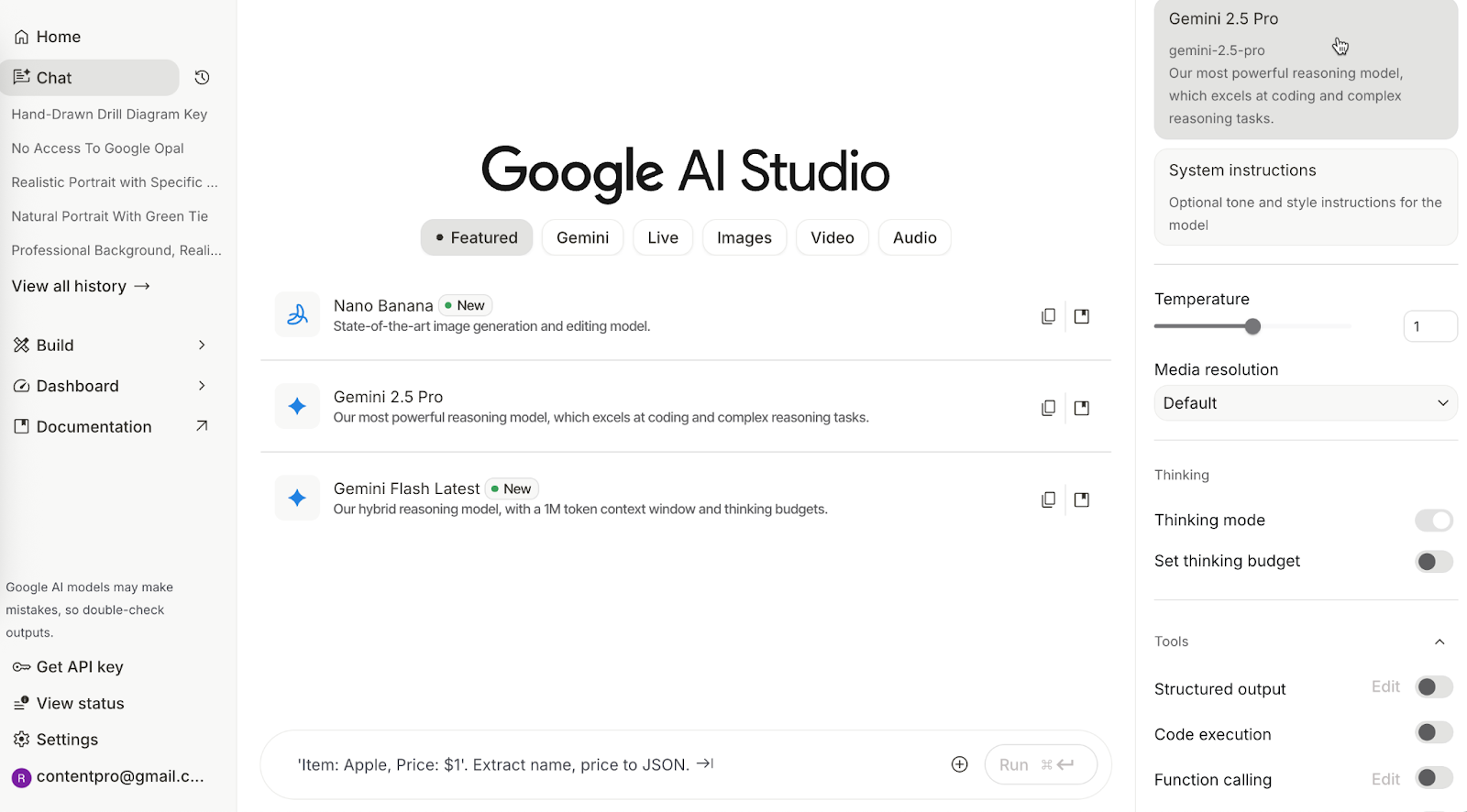Enable Code execution switch
The height and width of the screenshot is (812, 1467).
click(x=1434, y=732)
